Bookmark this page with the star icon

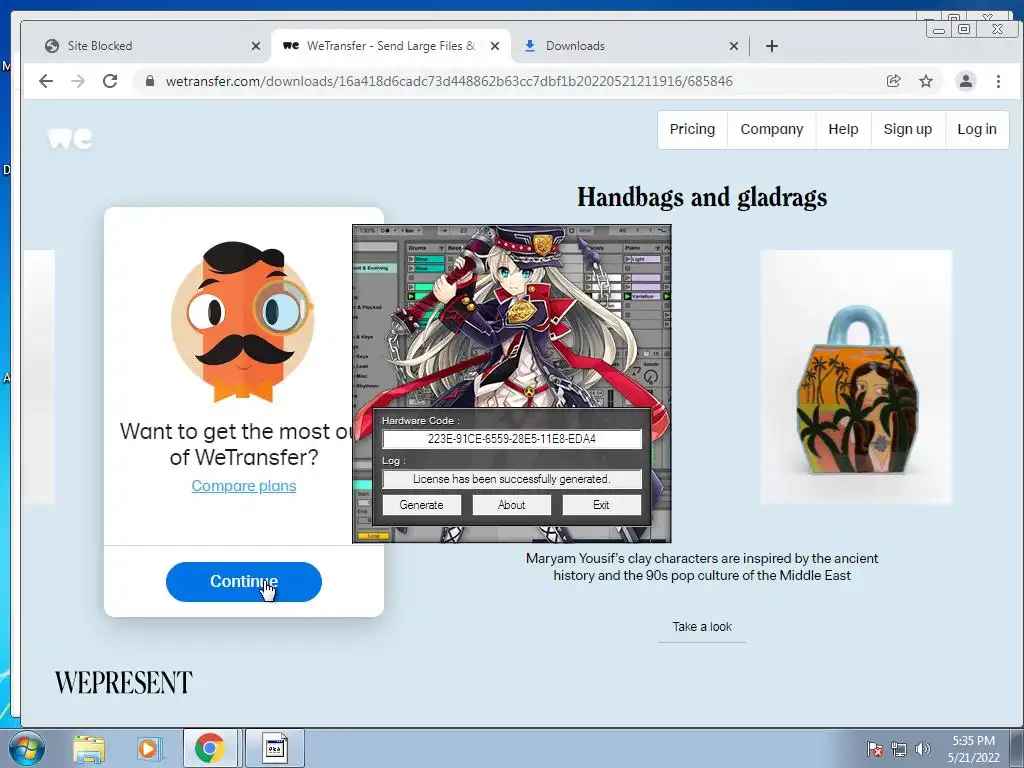click(926, 81)
